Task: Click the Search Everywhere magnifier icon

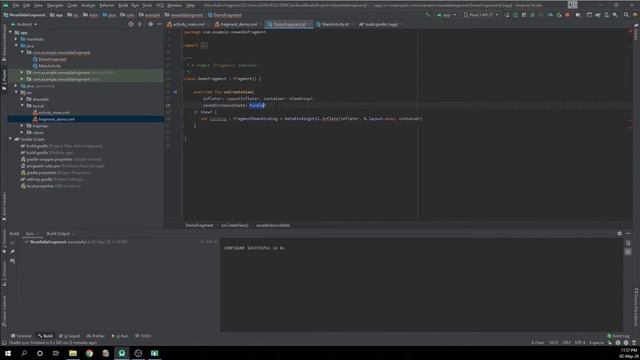Action: click(x=626, y=15)
